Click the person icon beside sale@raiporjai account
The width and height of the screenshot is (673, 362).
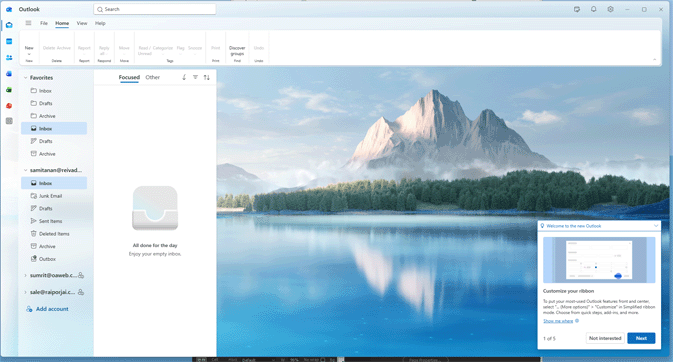pyautogui.click(x=81, y=292)
